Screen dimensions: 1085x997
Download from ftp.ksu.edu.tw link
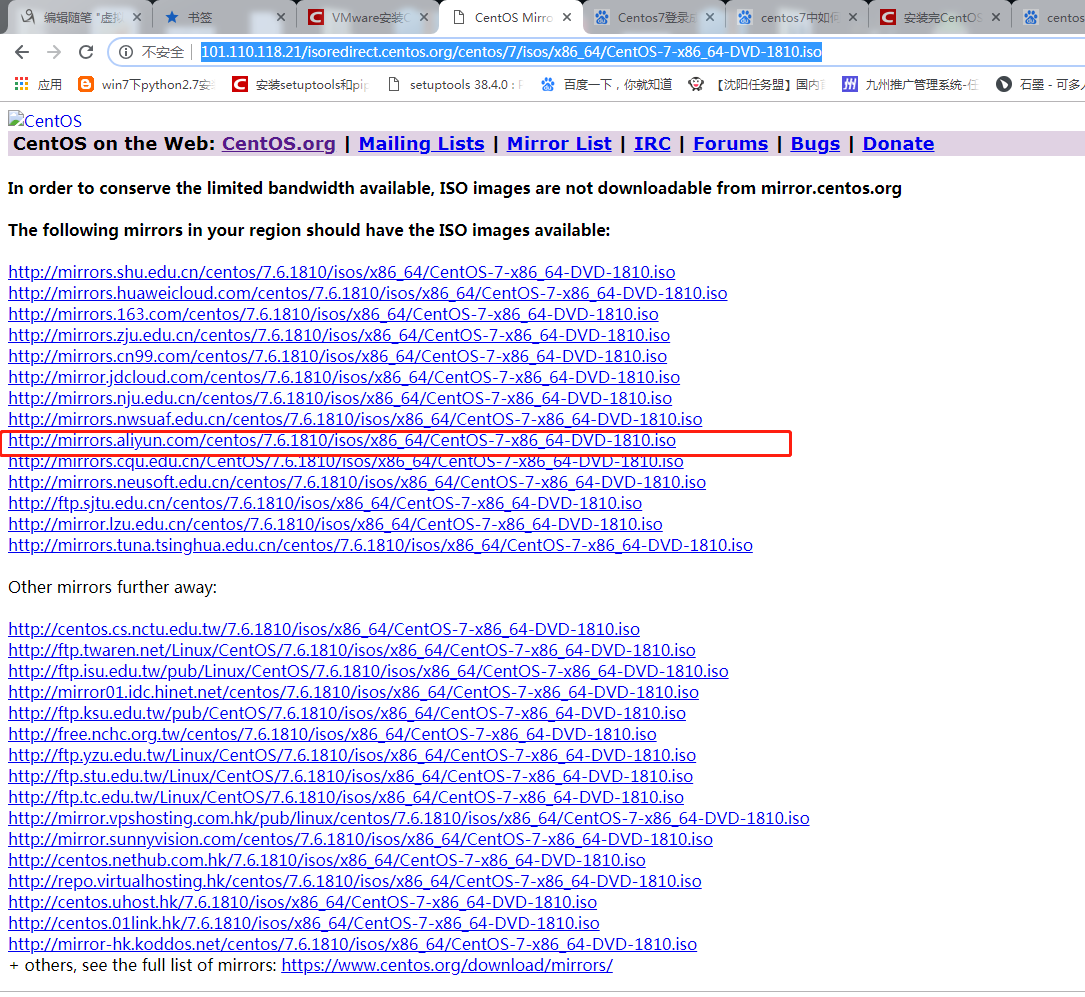point(347,713)
